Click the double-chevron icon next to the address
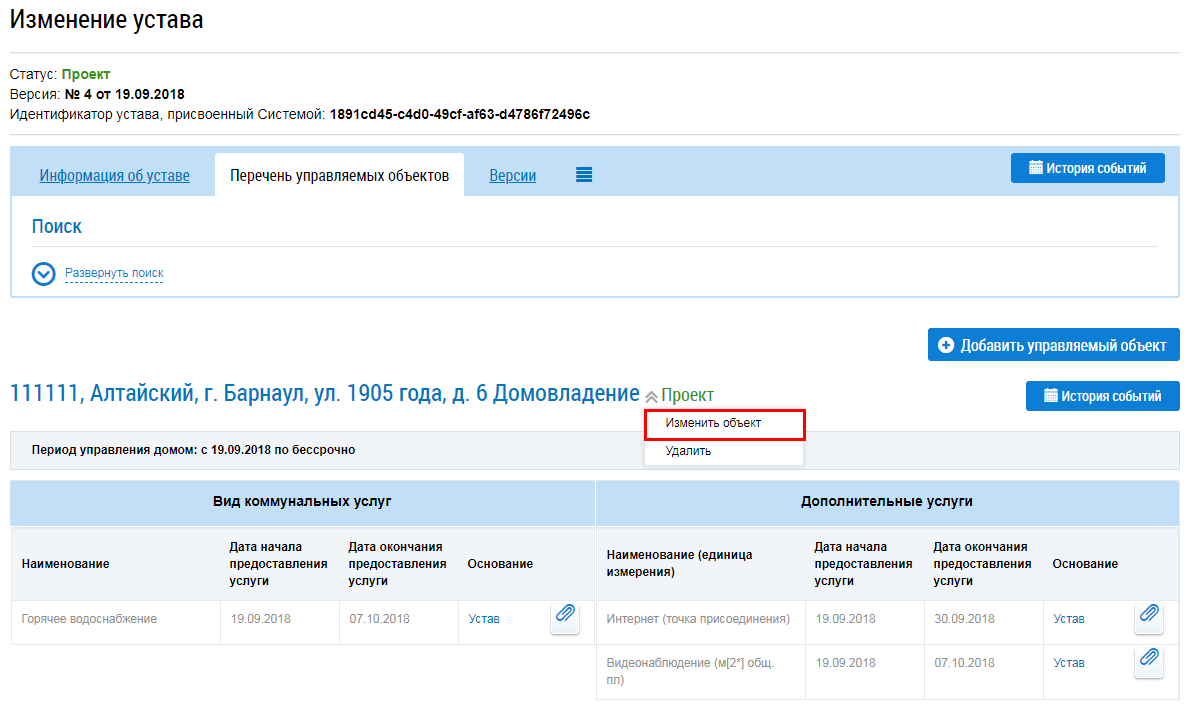This screenshot has width=1193, height=711. click(x=651, y=397)
